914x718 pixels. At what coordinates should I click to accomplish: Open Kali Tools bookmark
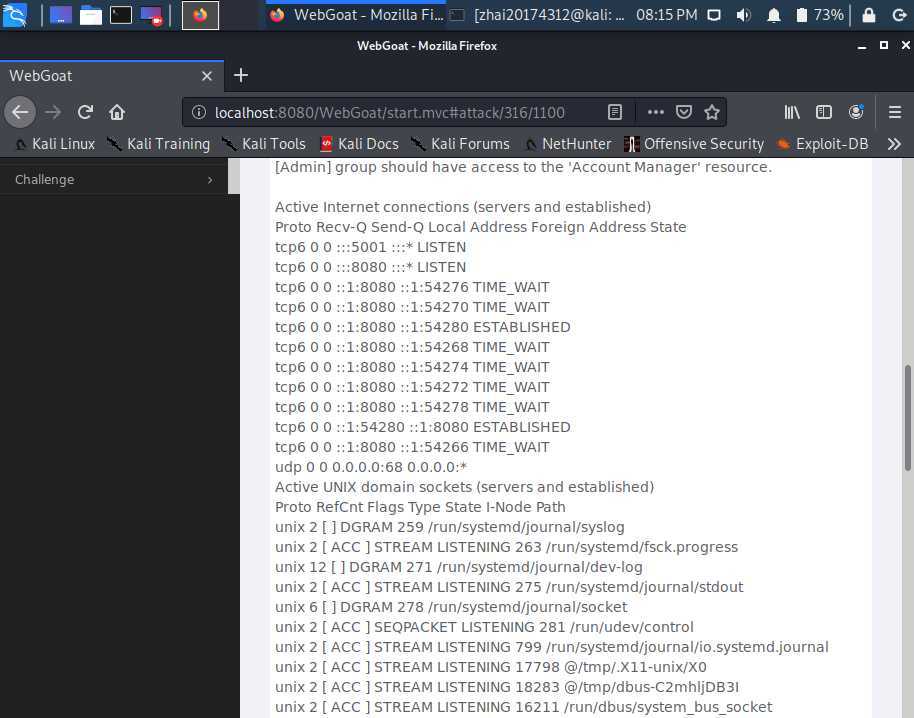(264, 144)
